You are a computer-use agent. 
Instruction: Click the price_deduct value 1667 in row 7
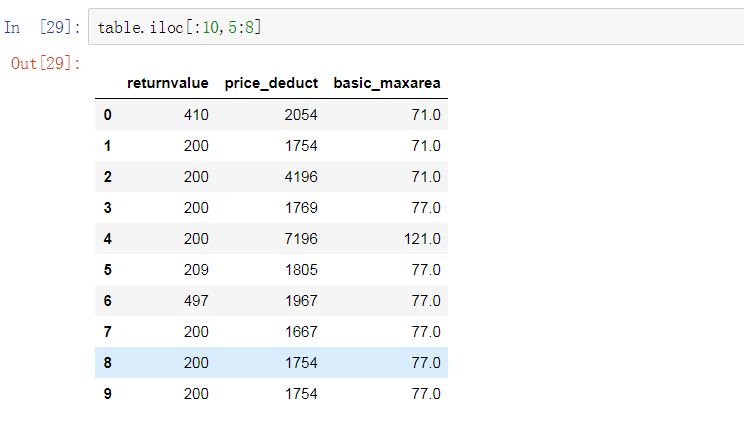click(x=300, y=332)
